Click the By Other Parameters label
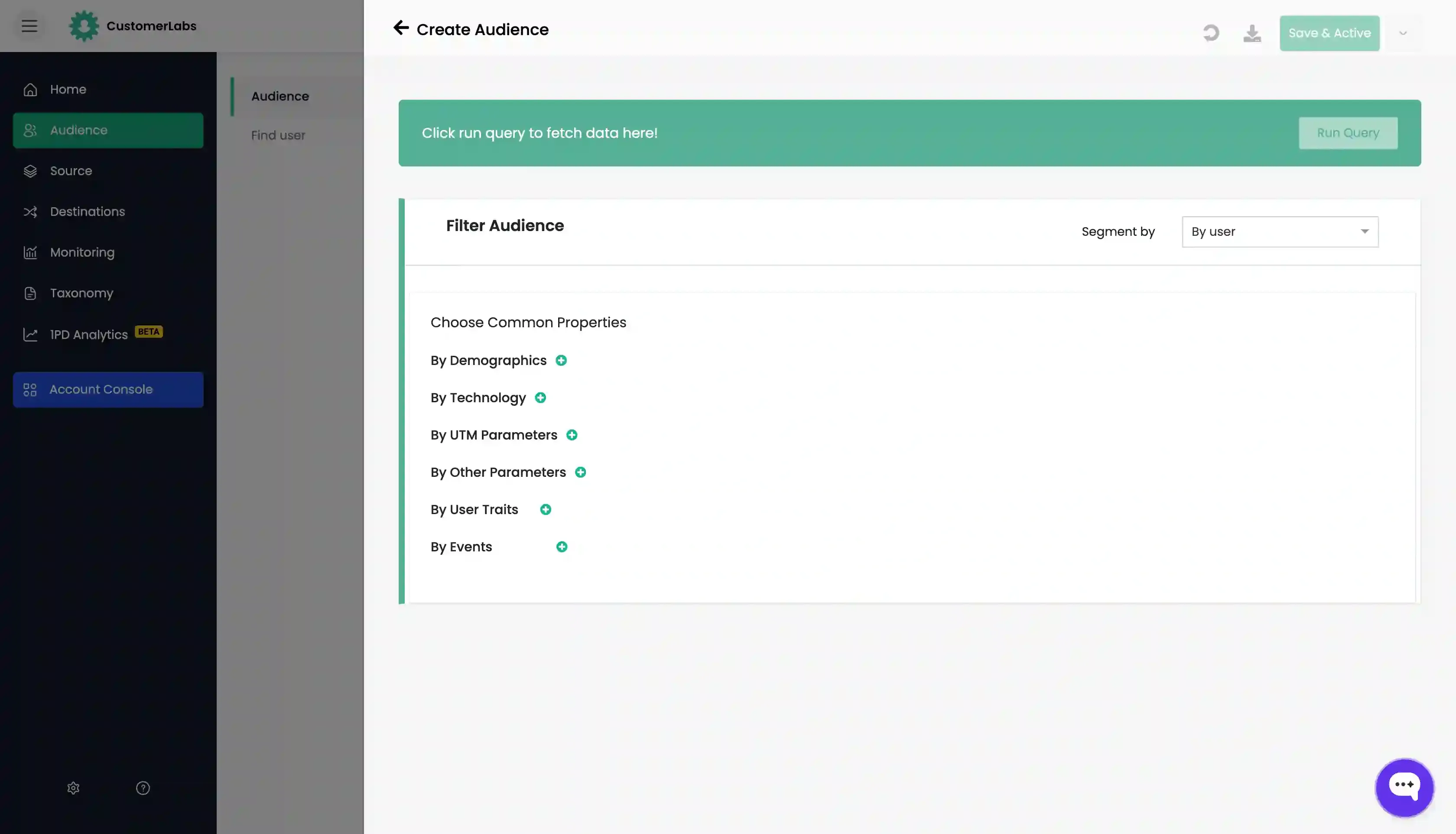1456x834 pixels. [x=498, y=472]
